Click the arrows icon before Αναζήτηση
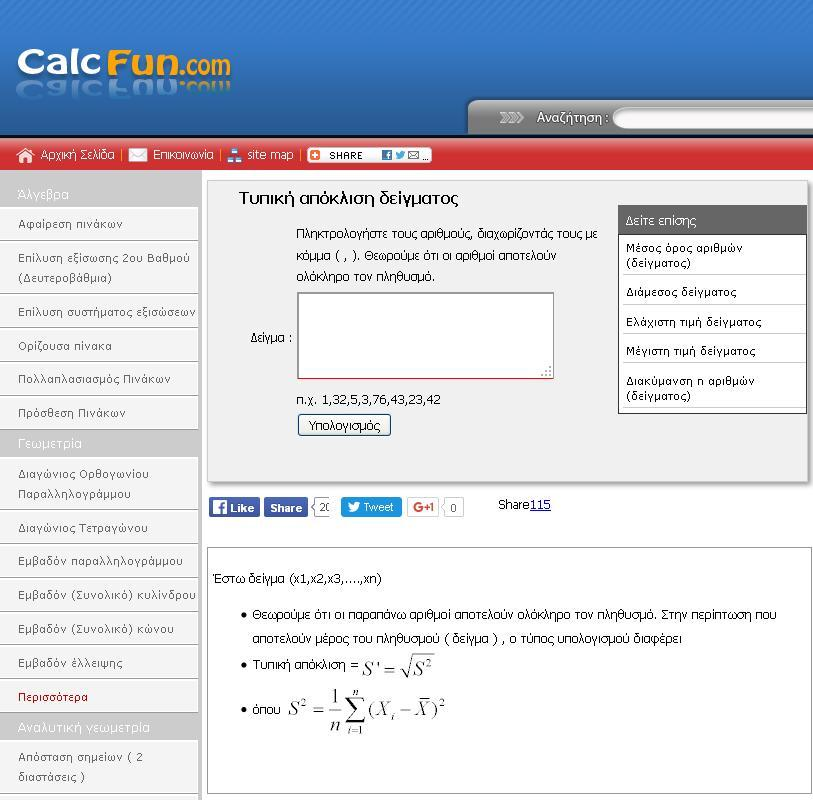 [511, 118]
